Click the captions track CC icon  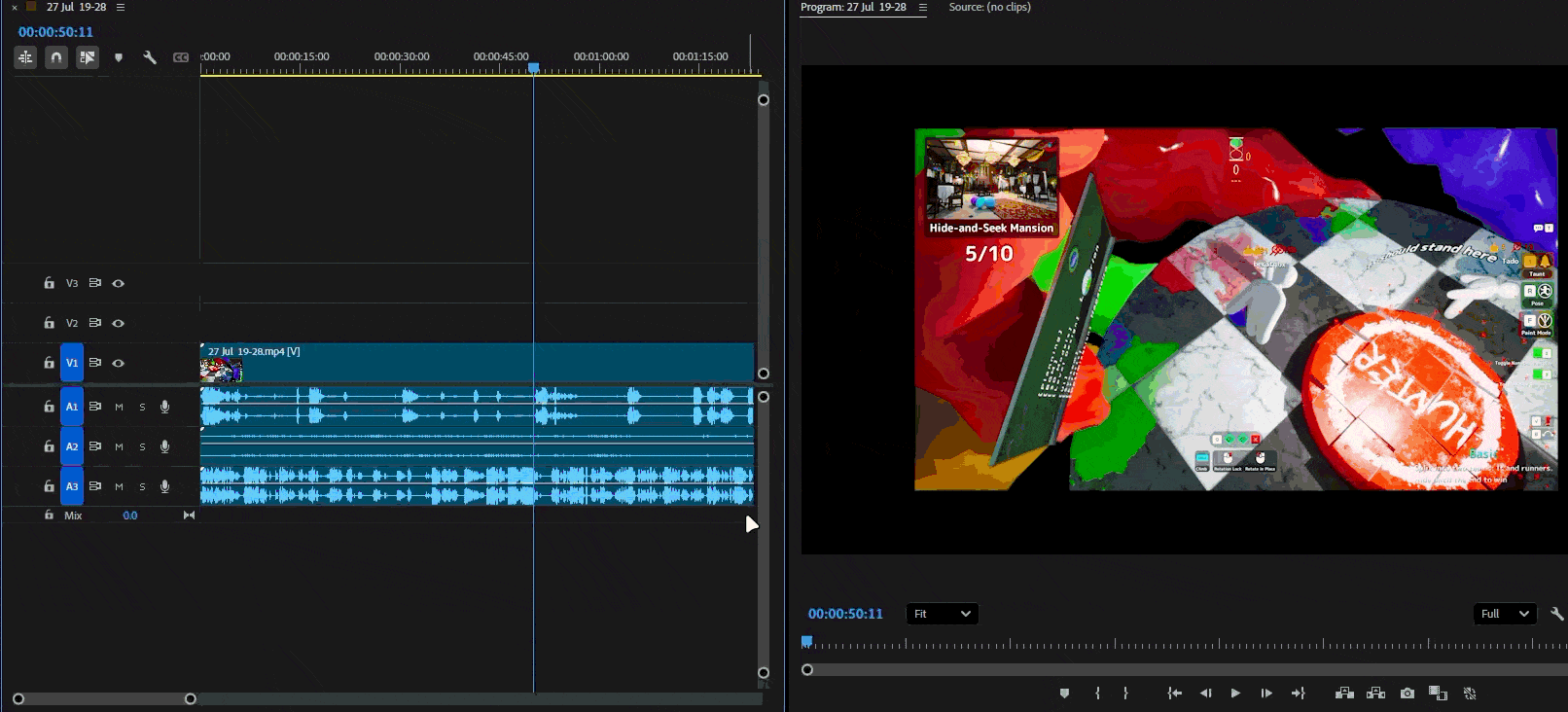tap(181, 57)
